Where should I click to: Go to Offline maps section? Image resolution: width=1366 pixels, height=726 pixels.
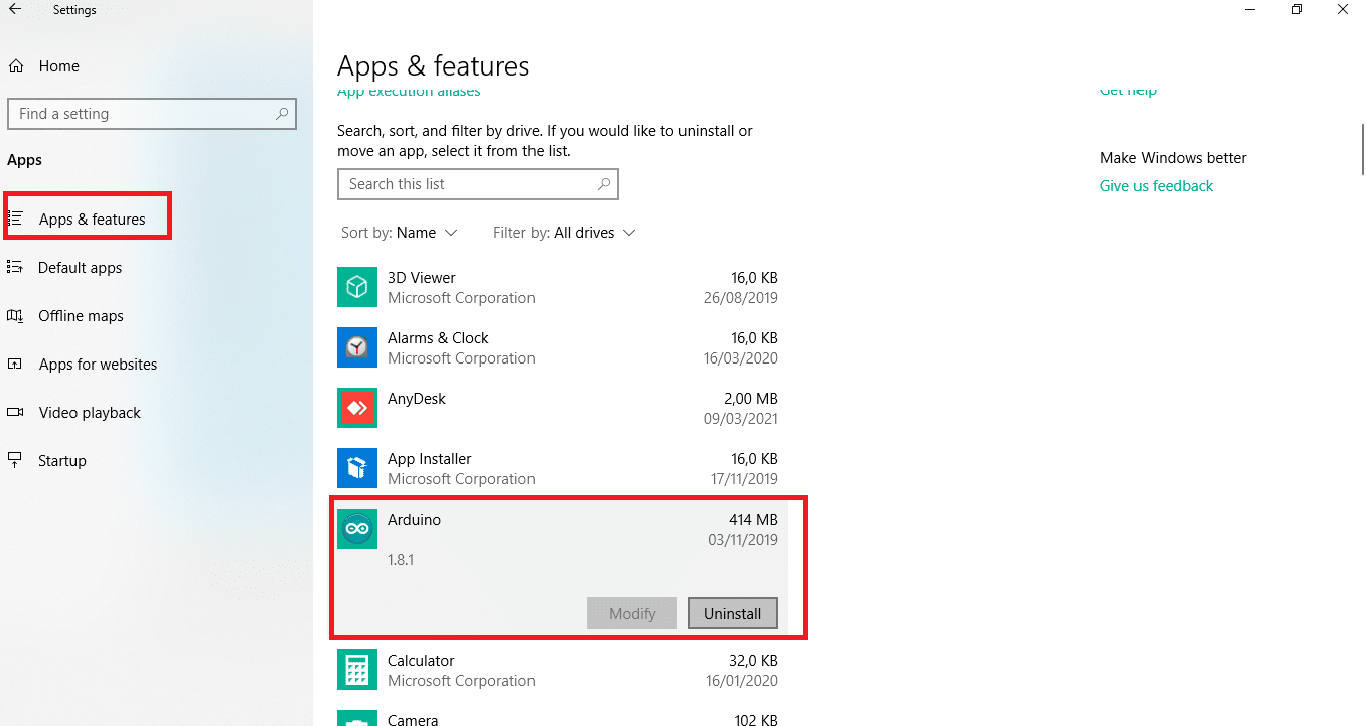(x=81, y=316)
